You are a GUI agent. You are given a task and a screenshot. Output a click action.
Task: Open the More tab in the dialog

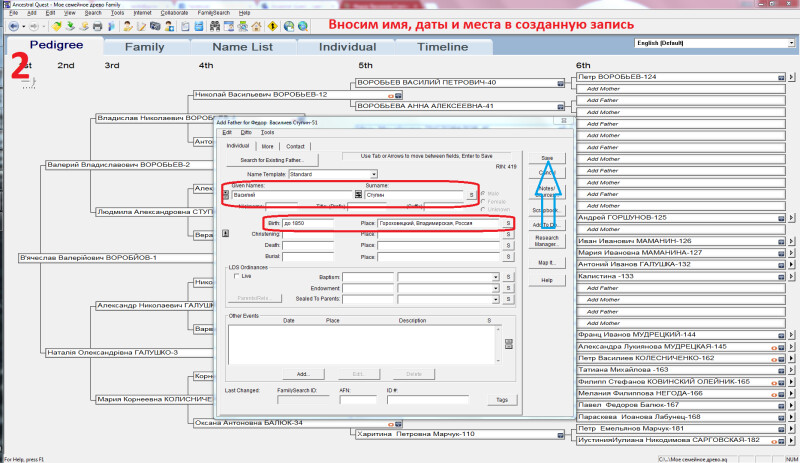(x=267, y=147)
